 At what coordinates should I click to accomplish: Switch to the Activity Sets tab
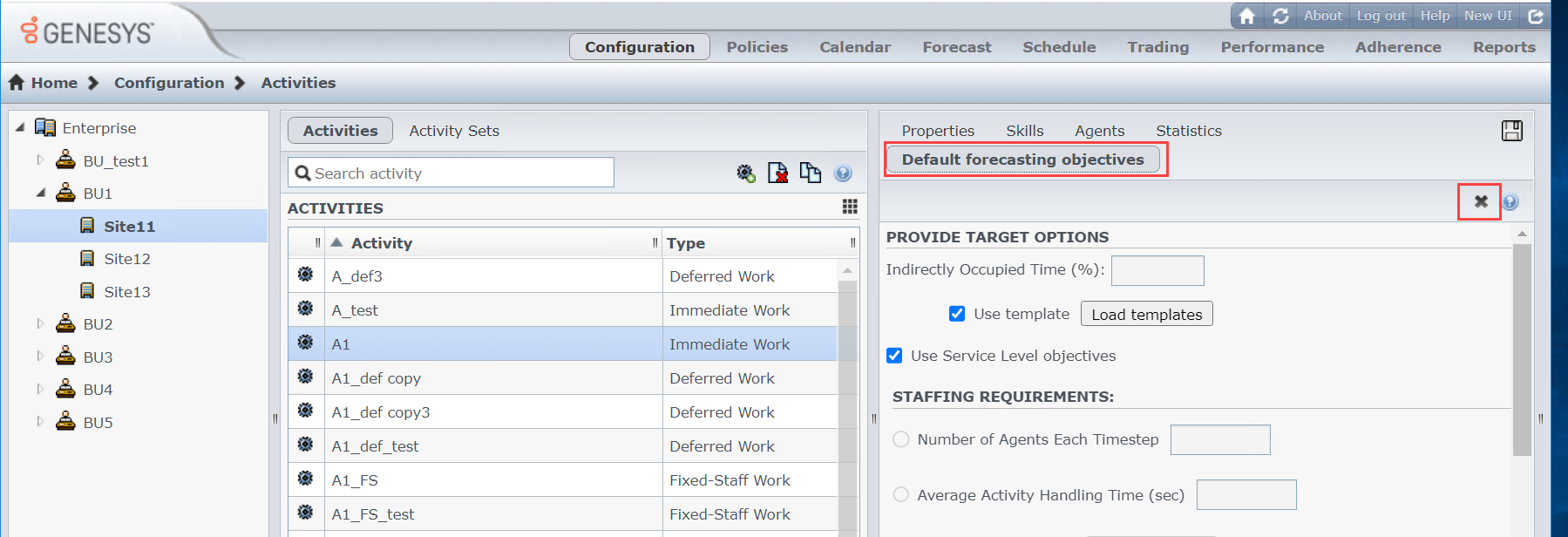454,131
